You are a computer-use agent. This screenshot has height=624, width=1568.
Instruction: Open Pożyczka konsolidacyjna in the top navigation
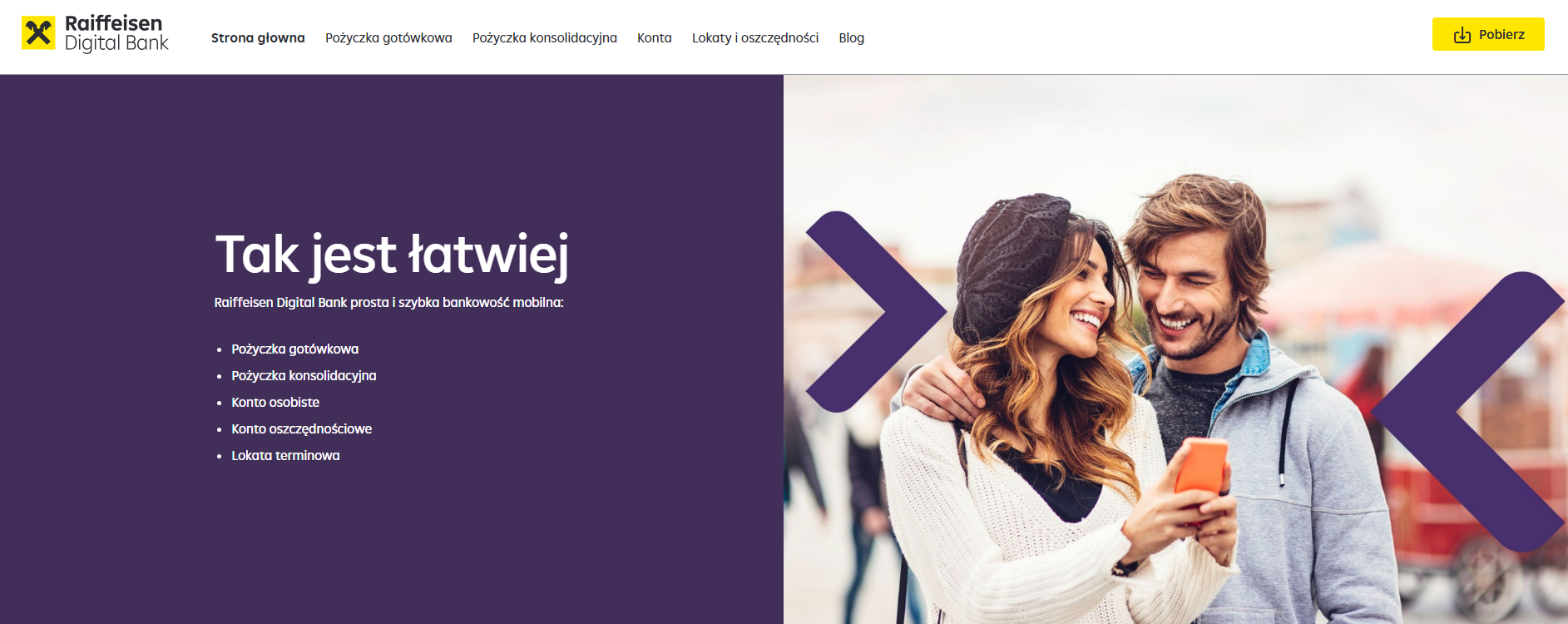(545, 38)
